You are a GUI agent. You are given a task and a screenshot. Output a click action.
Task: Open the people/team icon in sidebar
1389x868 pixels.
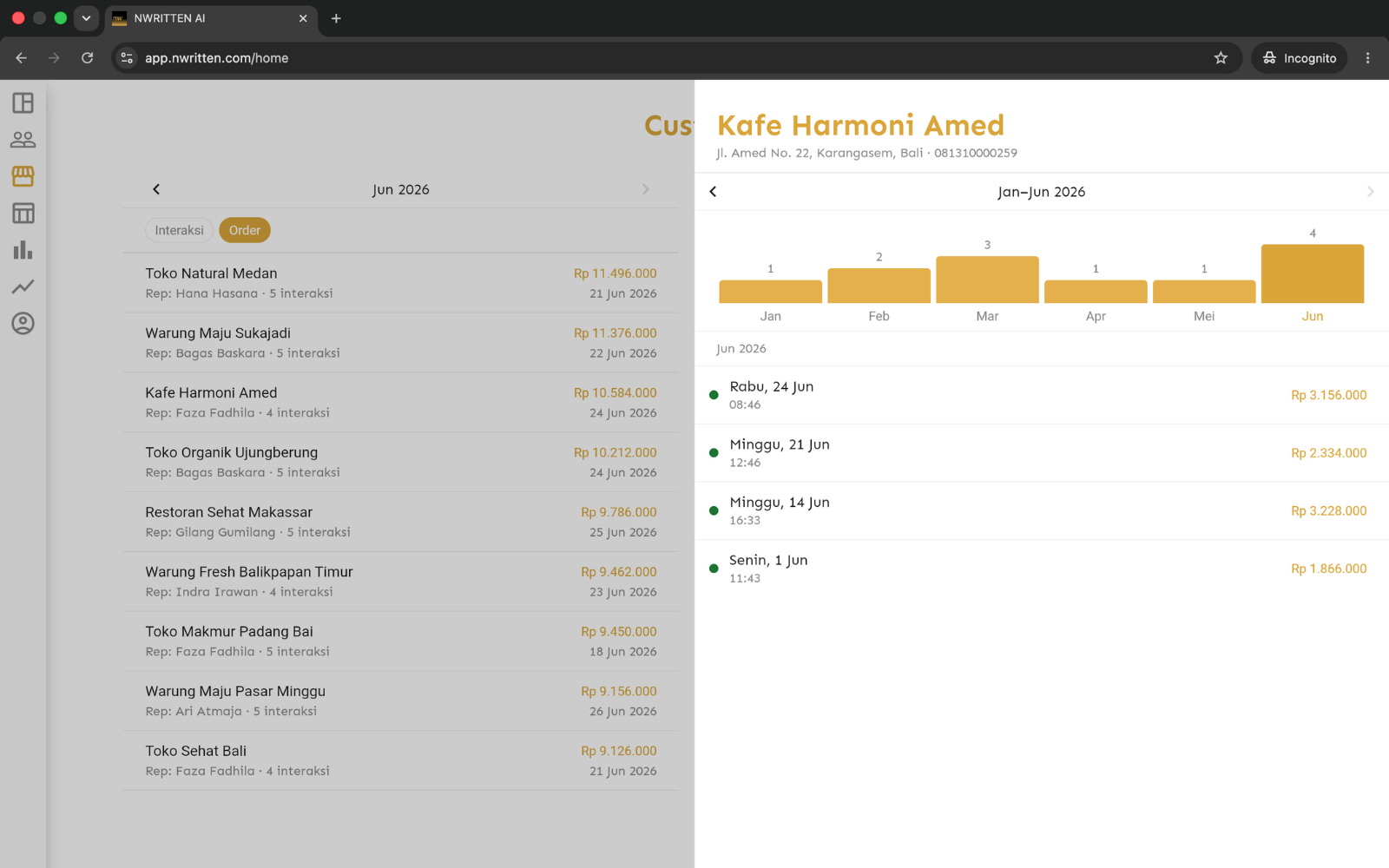click(23, 140)
